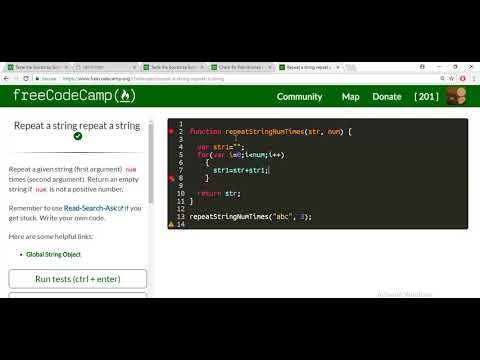Switch to the third browser tab

(173, 67)
